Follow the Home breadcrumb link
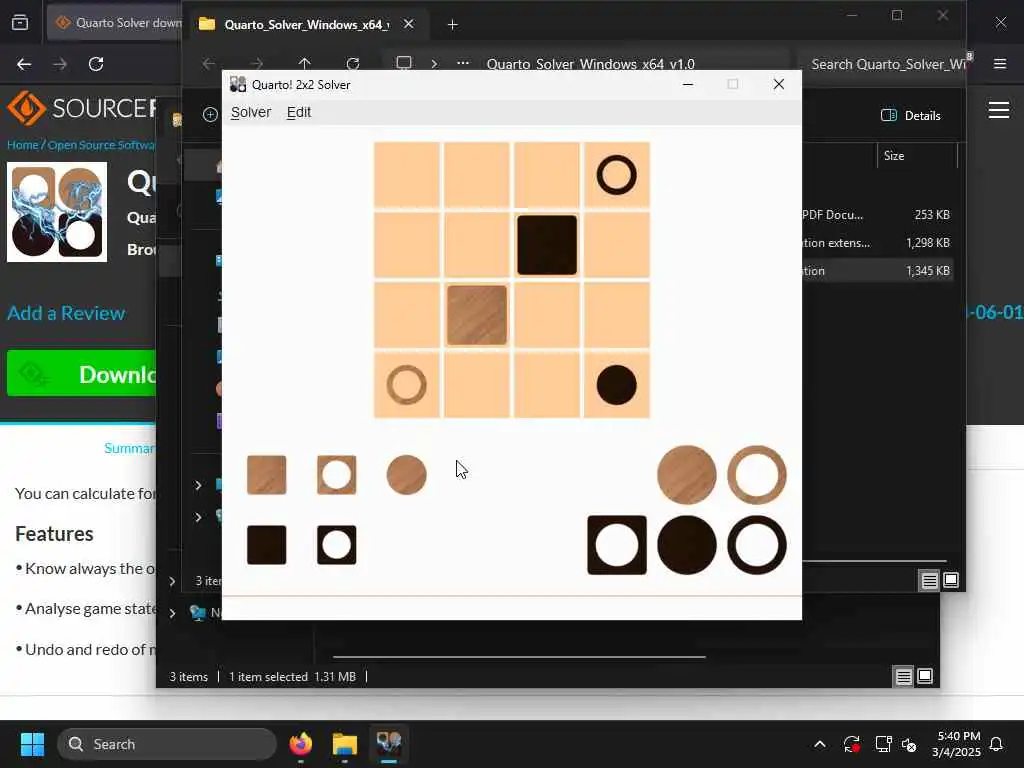This screenshot has height=768, width=1024. point(22,145)
